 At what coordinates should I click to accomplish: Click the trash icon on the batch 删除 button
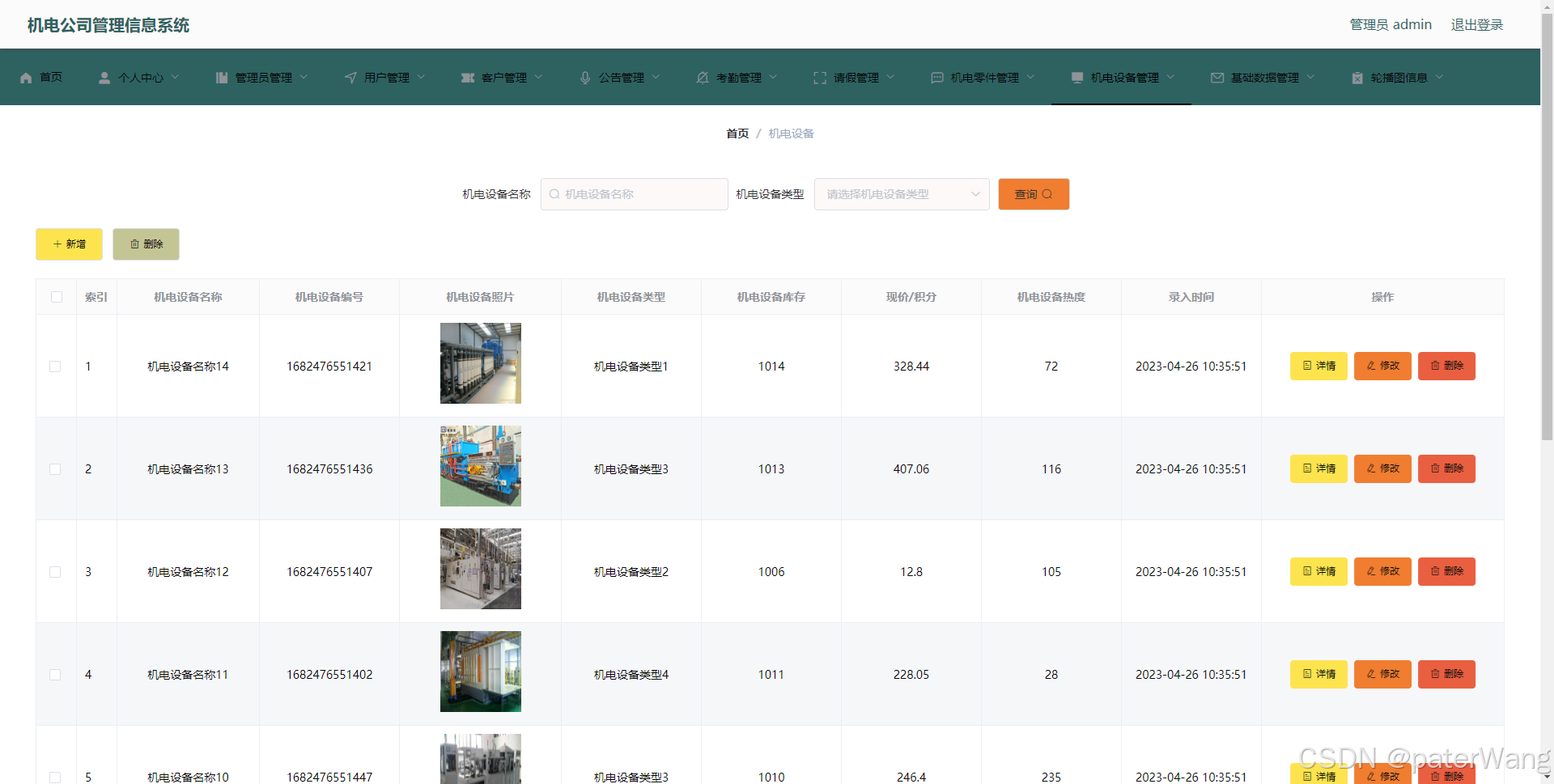click(x=134, y=244)
